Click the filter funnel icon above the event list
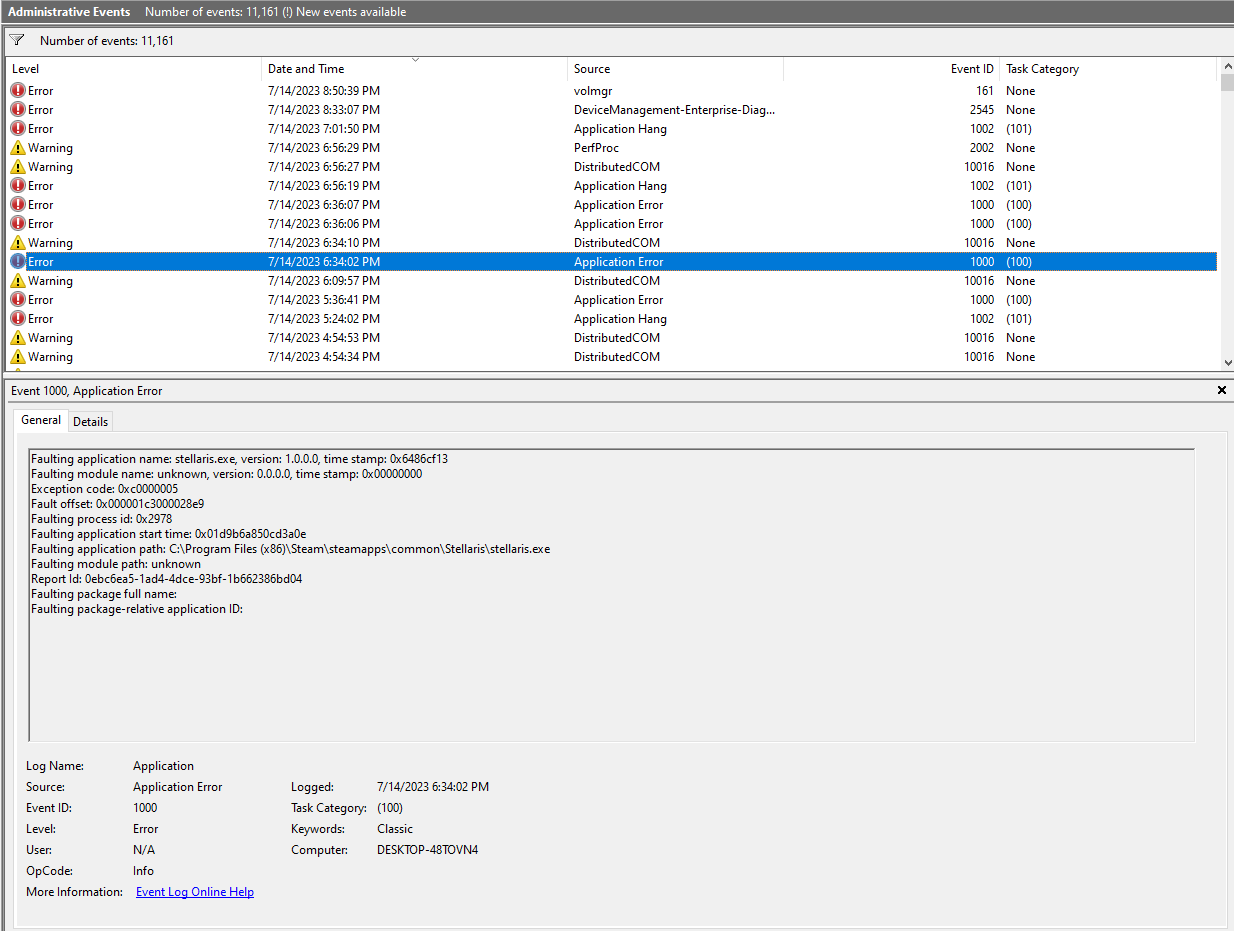This screenshot has height=931, width=1234. pos(16,40)
